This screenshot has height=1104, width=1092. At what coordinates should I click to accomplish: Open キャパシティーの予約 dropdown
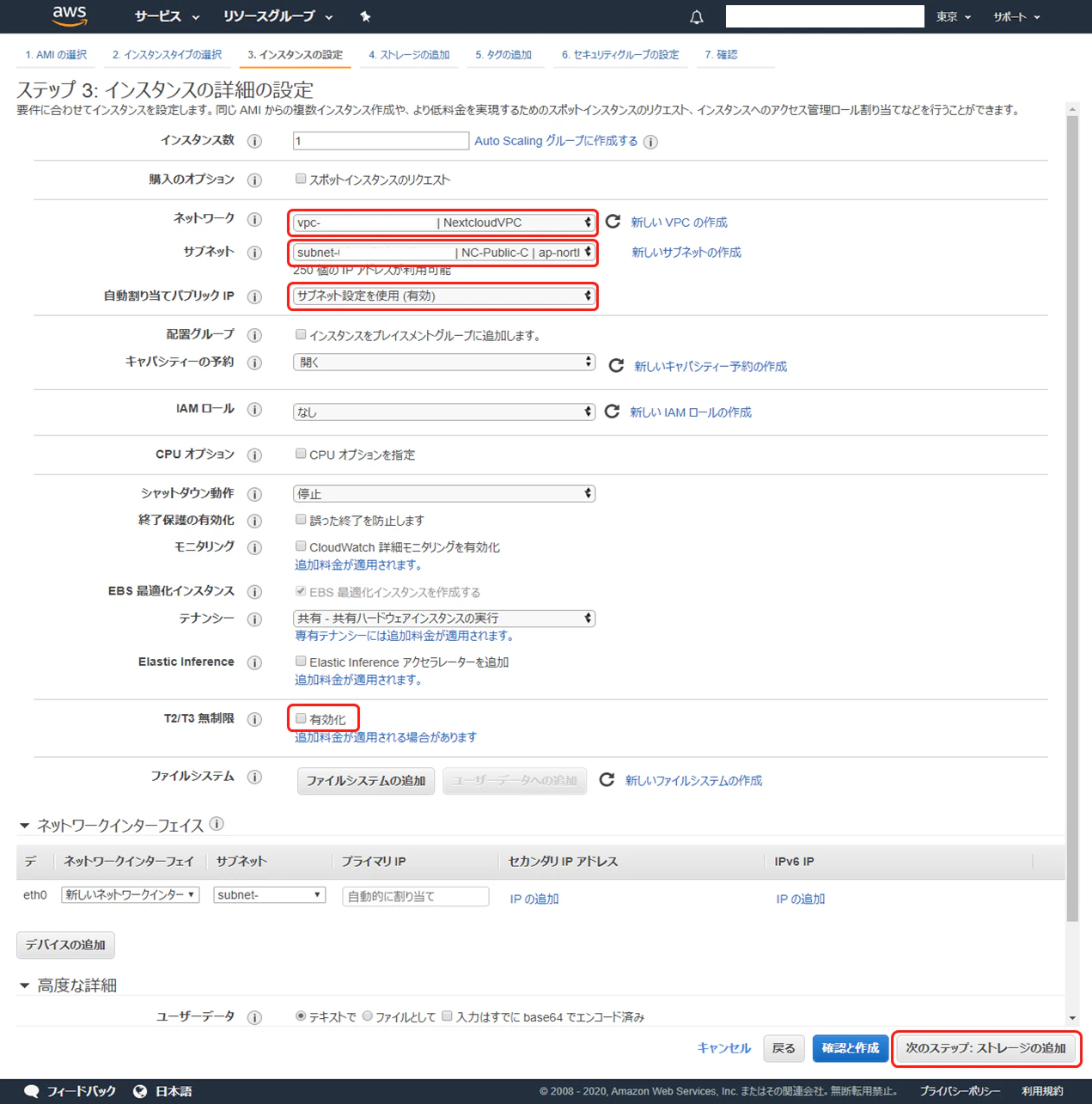(443, 363)
